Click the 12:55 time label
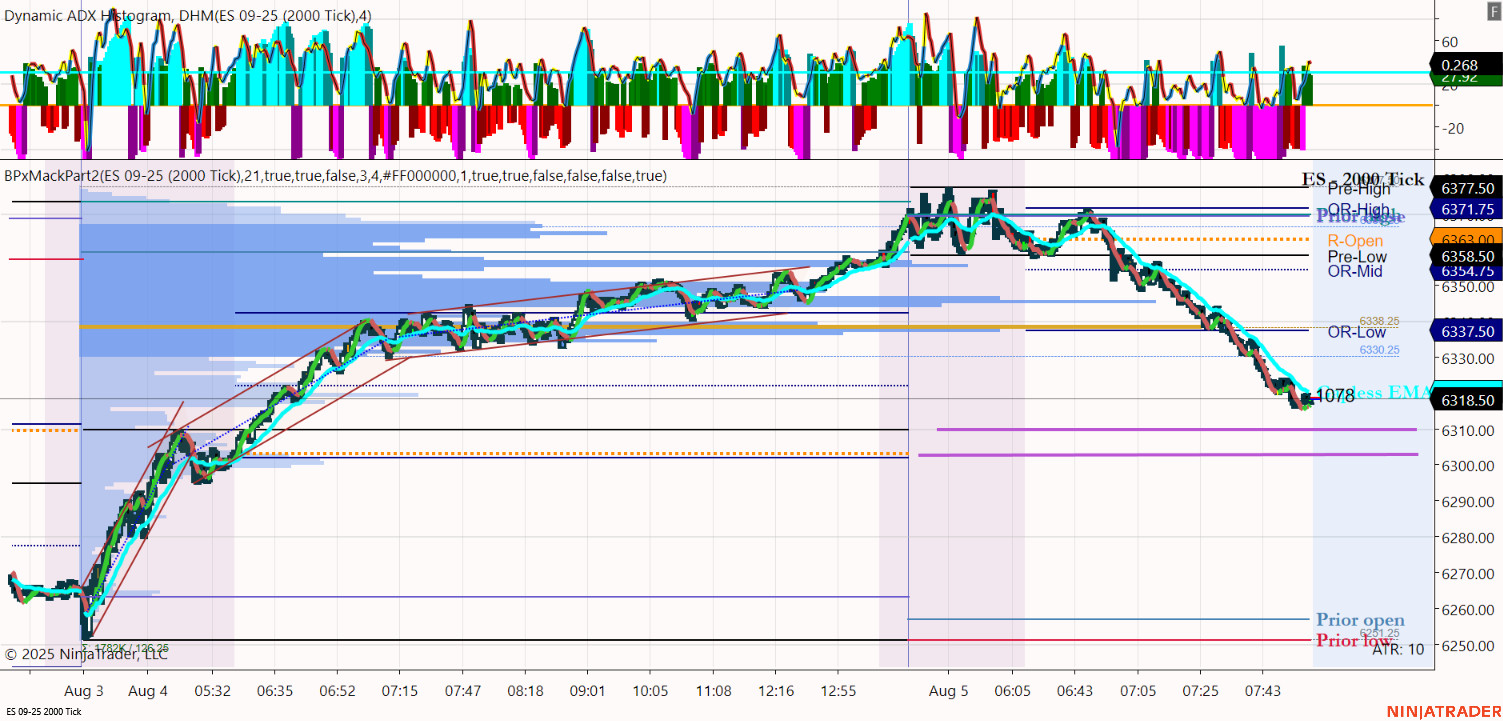 click(838, 691)
